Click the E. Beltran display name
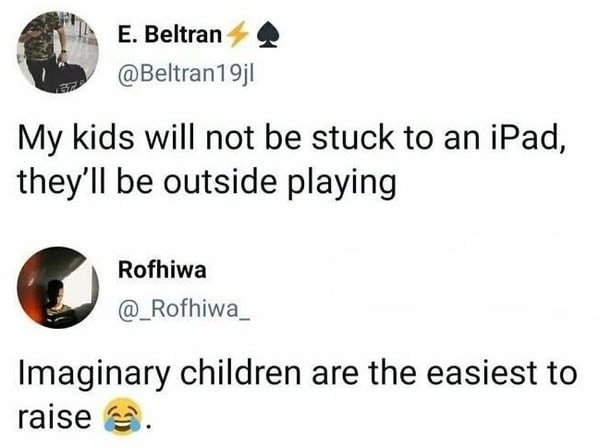 pyautogui.click(x=170, y=35)
